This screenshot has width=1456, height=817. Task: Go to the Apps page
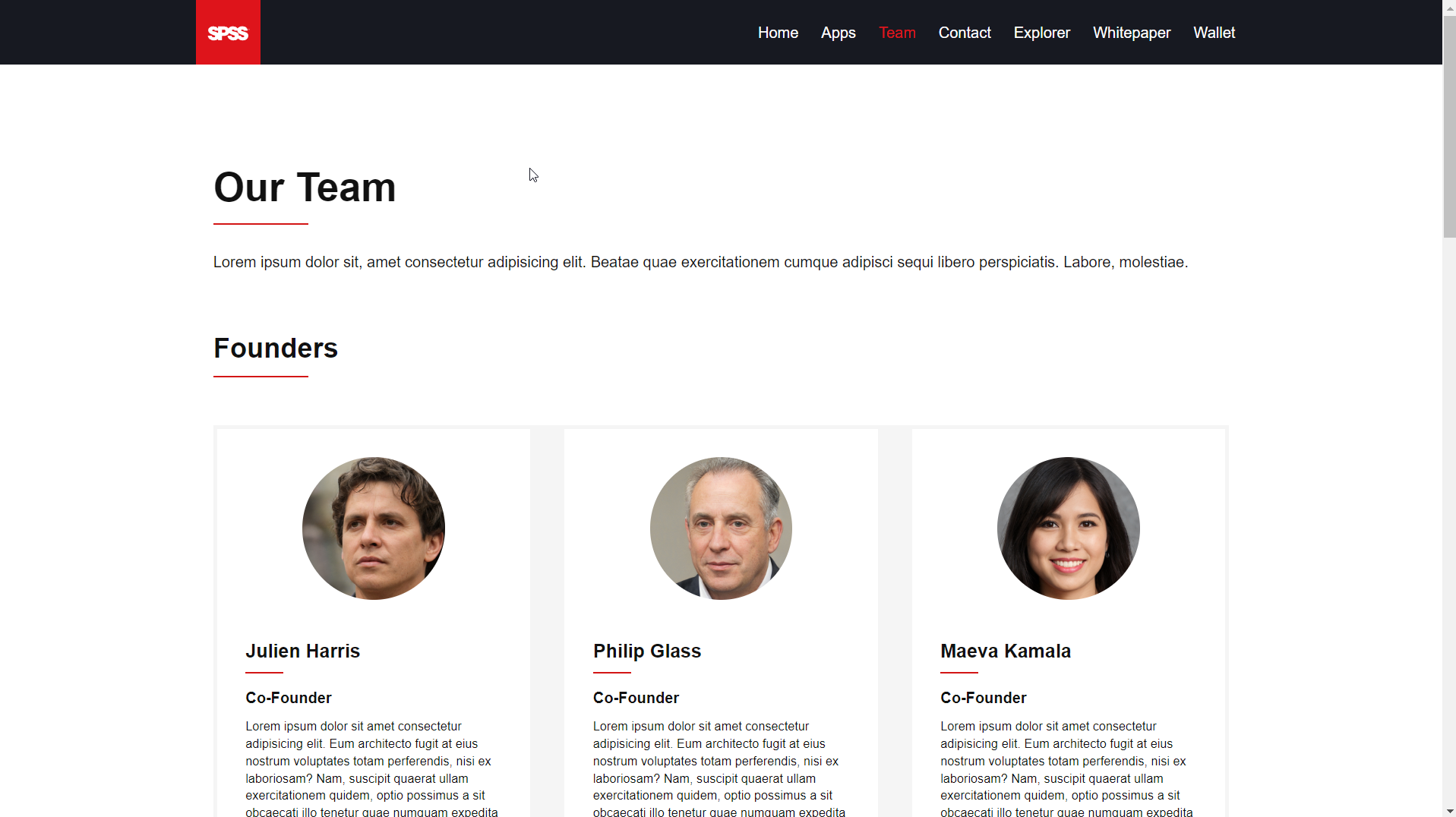838,33
